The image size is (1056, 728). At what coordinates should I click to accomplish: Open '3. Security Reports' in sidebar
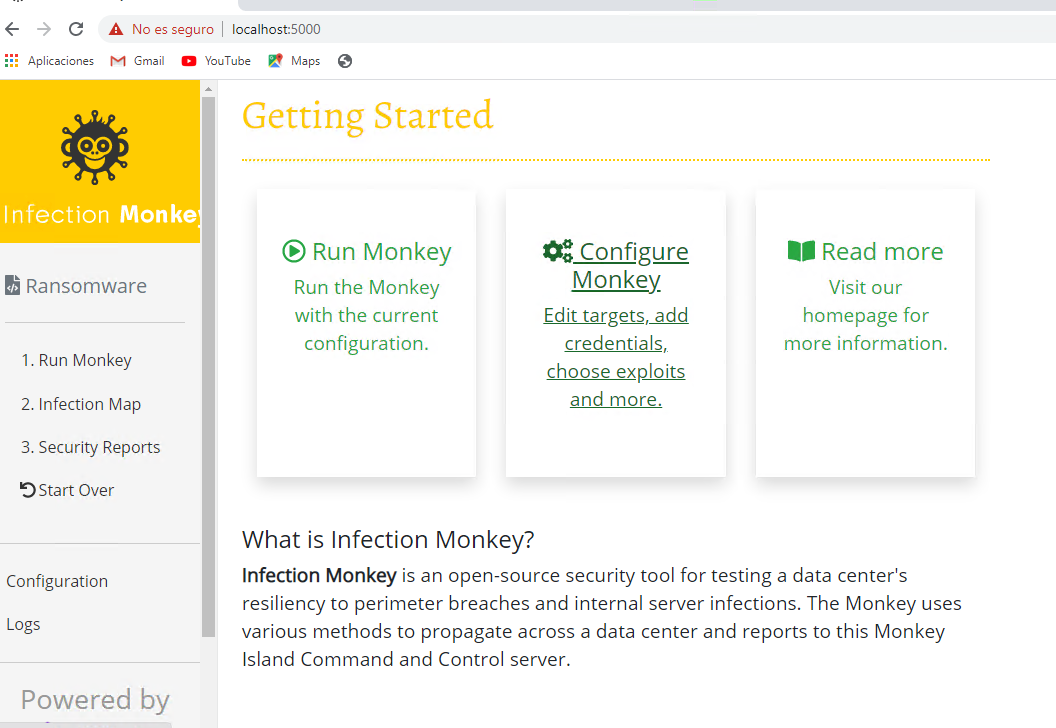(x=91, y=447)
